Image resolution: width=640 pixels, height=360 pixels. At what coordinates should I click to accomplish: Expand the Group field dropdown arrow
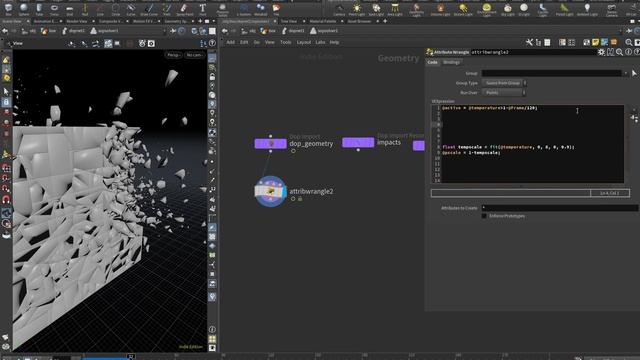coord(625,73)
